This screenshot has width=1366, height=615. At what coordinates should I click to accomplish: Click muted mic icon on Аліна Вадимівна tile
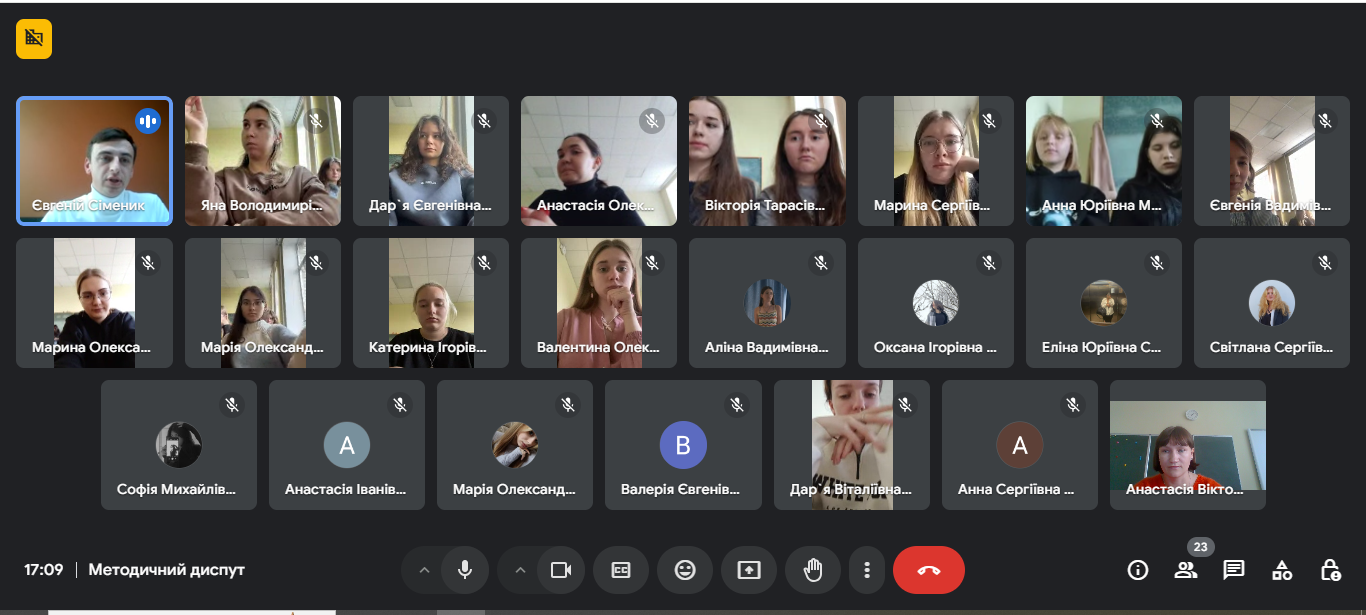[x=821, y=263]
